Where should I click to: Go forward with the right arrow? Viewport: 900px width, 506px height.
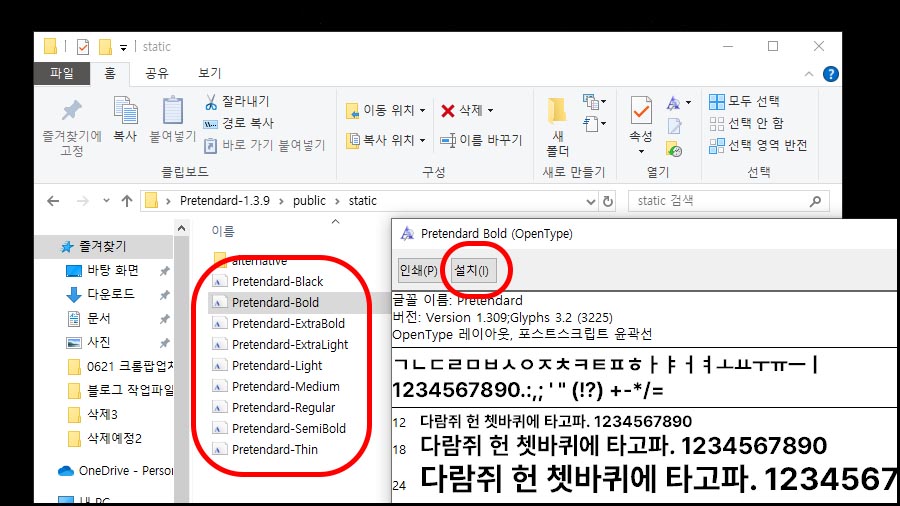point(83,201)
